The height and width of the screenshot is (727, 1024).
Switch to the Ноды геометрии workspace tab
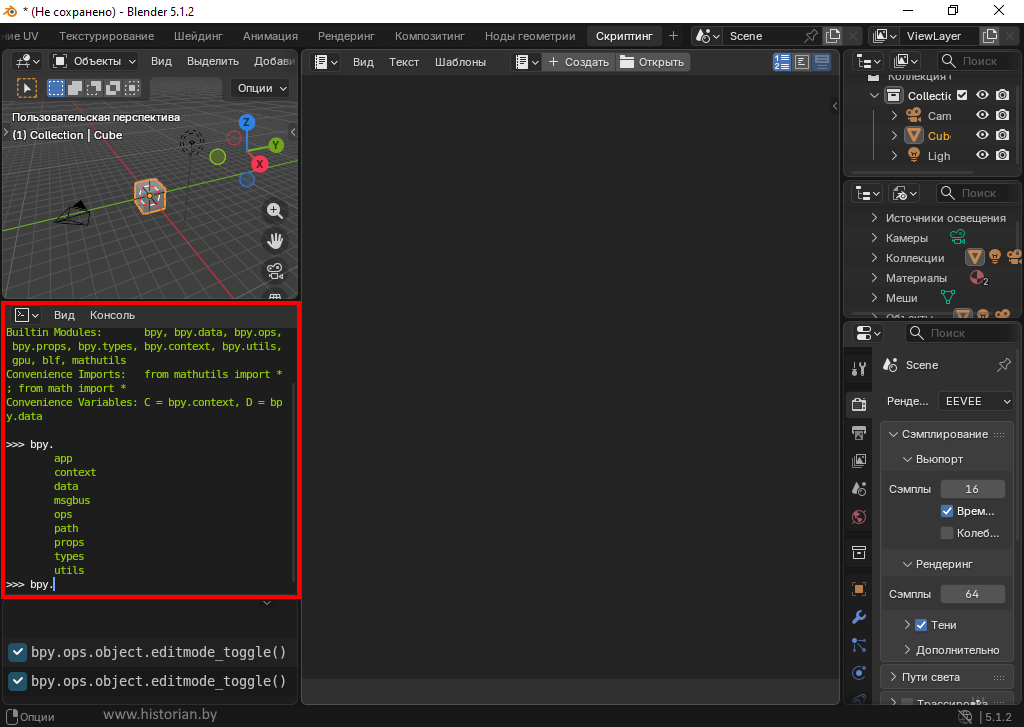(530, 36)
